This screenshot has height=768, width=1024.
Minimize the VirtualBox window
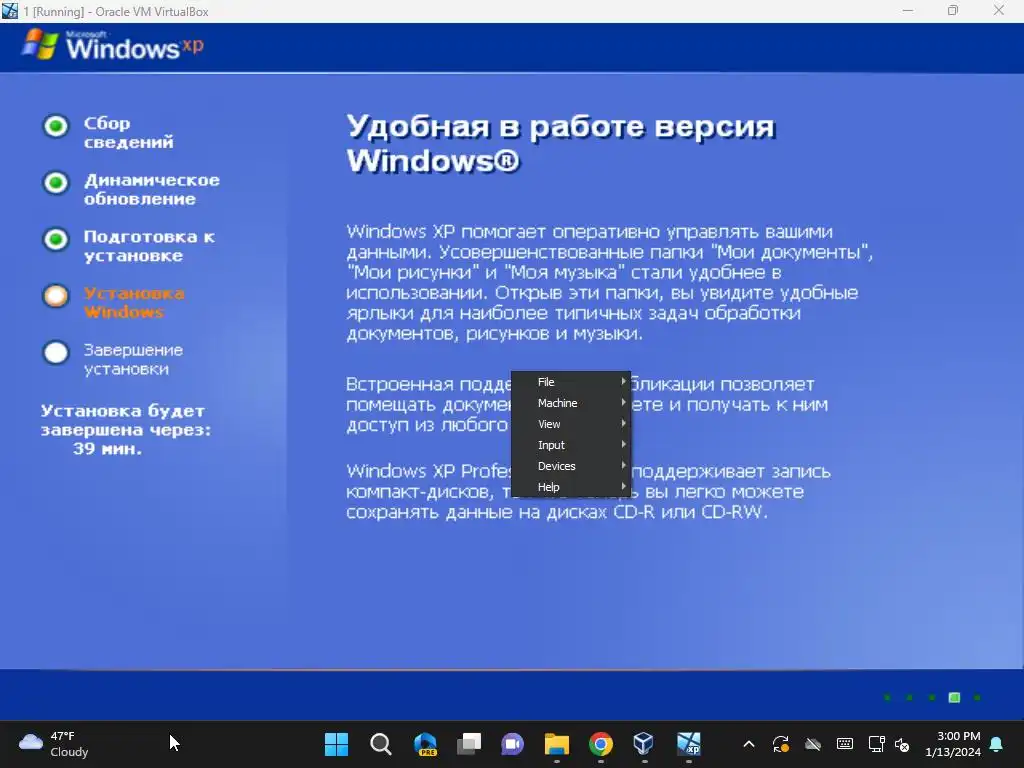(x=907, y=10)
